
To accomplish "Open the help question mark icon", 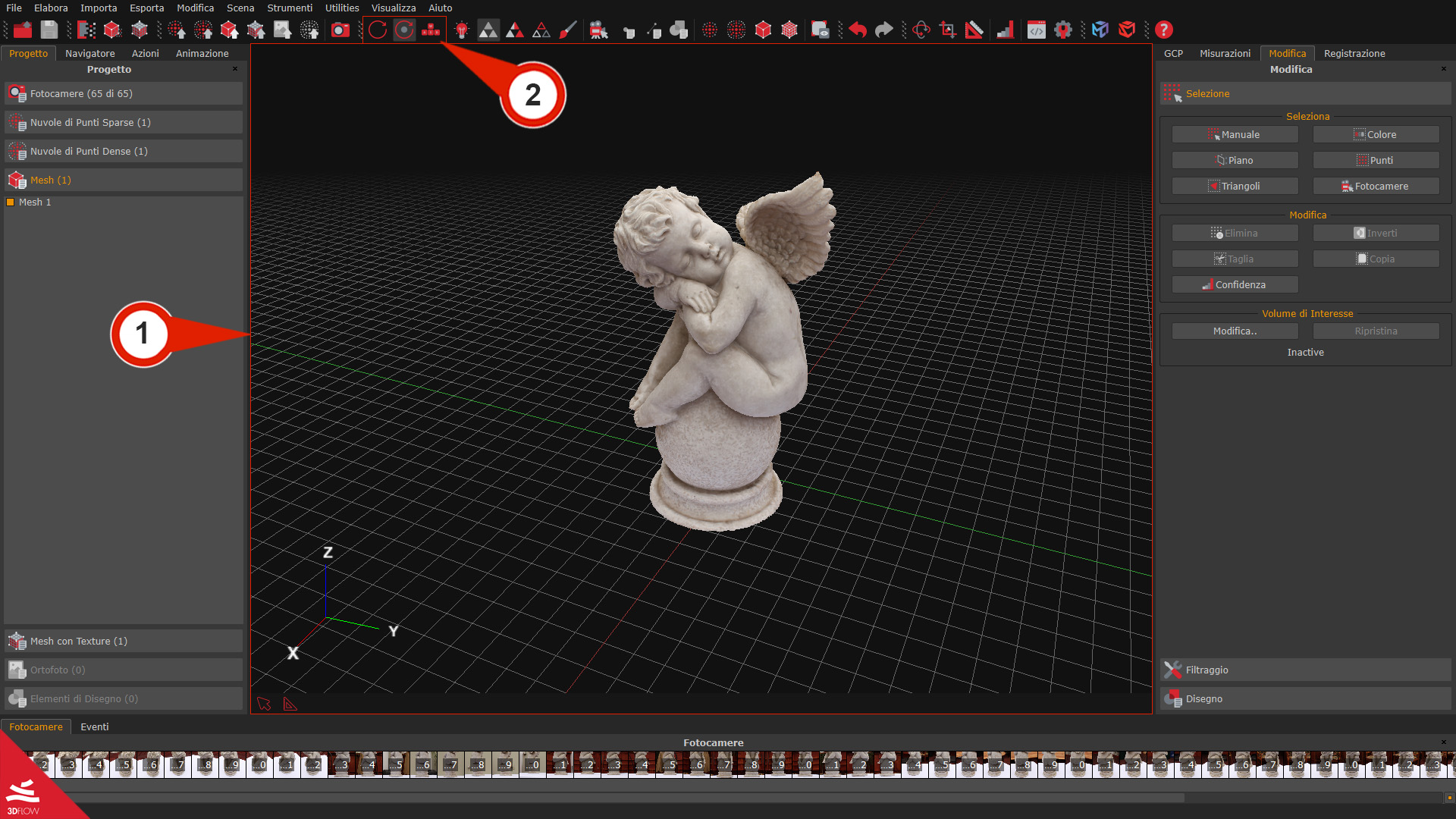I will 1164,30.
